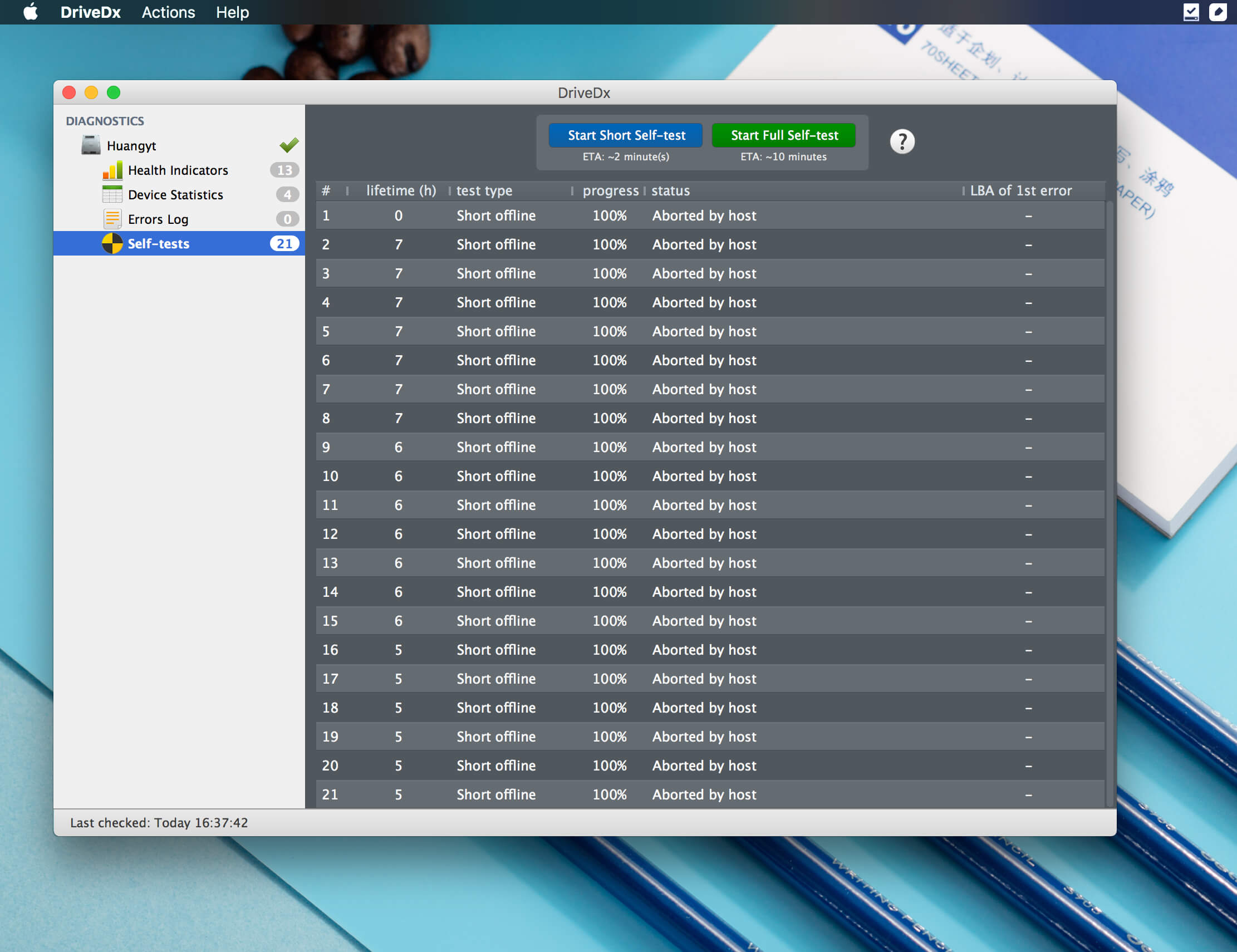Open Errors Log section
This screenshot has width=1237, height=952.
point(179,219)
